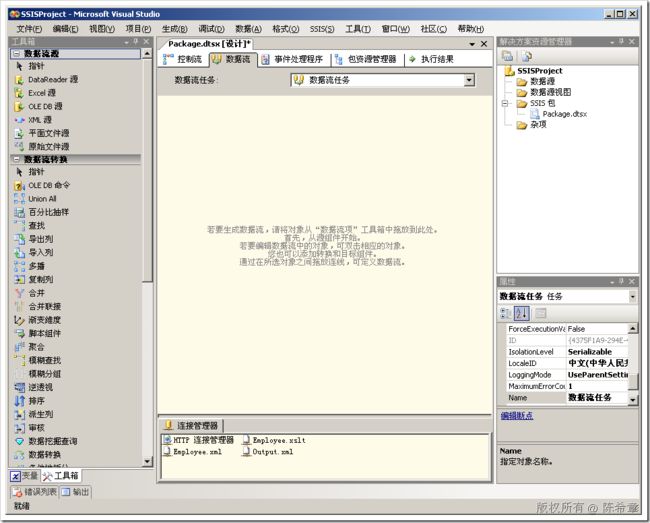Open the 调试(D) menu
650x523 pixels.
tap(211, 29)
